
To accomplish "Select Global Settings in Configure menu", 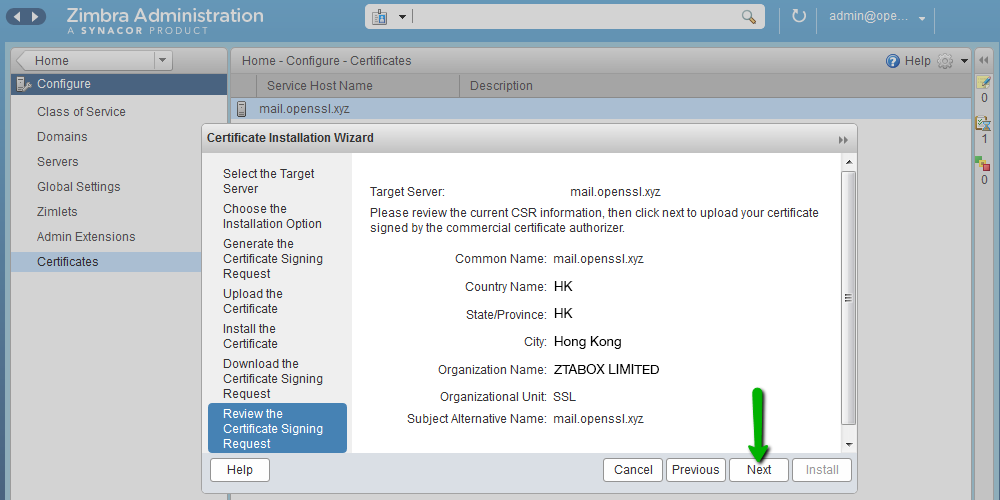I will click(x=79, y=187).
